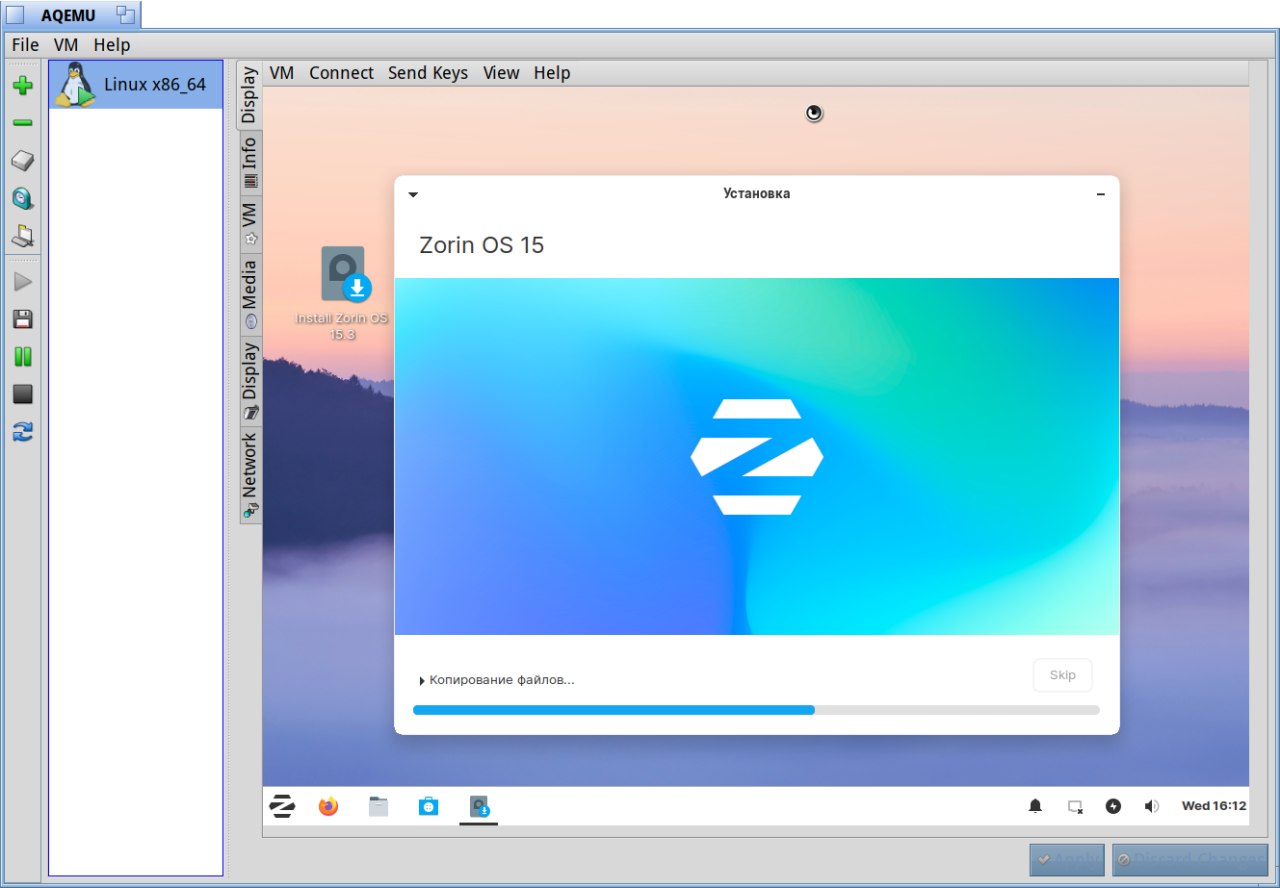Image resolution: width=1280 pixels, height=888 pixels.
Task: Click the disk with magnifier icon in sidebar
Action: tap(22, 199)
